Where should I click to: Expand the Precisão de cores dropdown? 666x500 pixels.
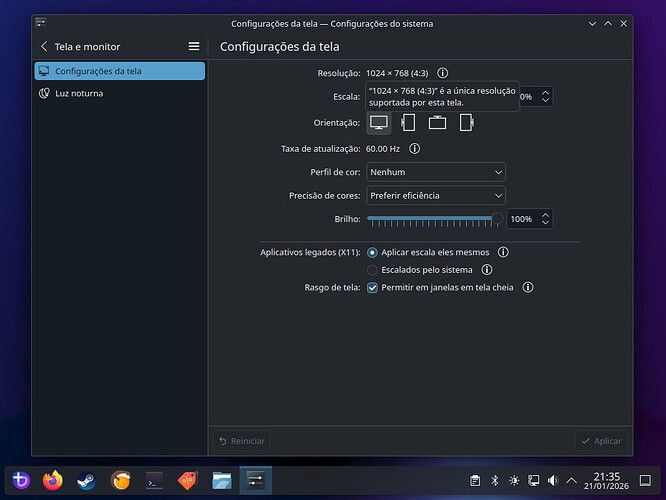(x=435, y=195)
